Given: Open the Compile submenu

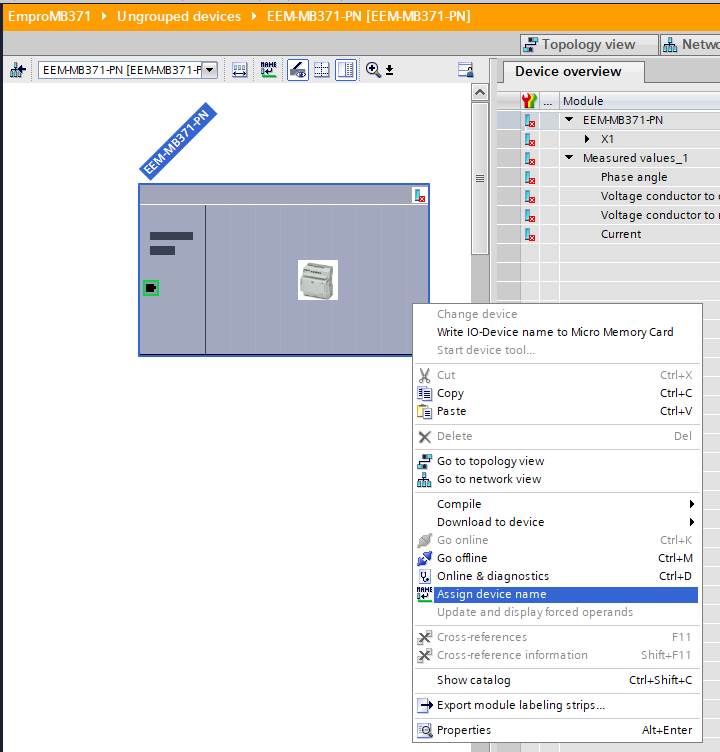Looking at the screenshot, I should coord(557,505).
